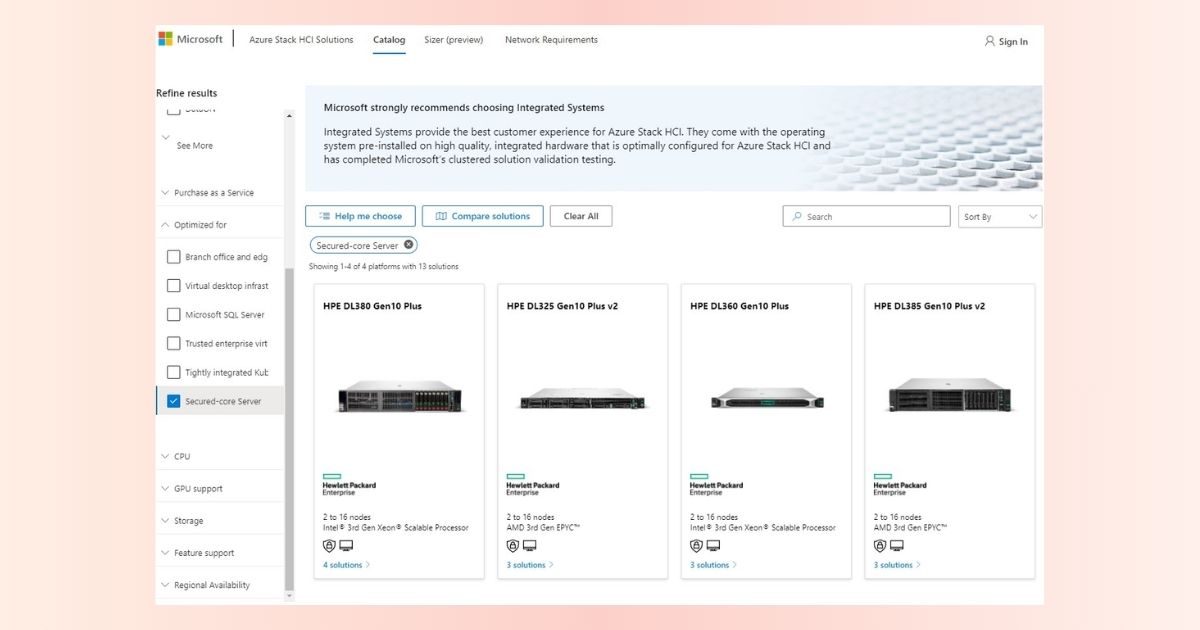Click the Compare solutions button
Viewport: 1200px width, 630px height.
483,216
